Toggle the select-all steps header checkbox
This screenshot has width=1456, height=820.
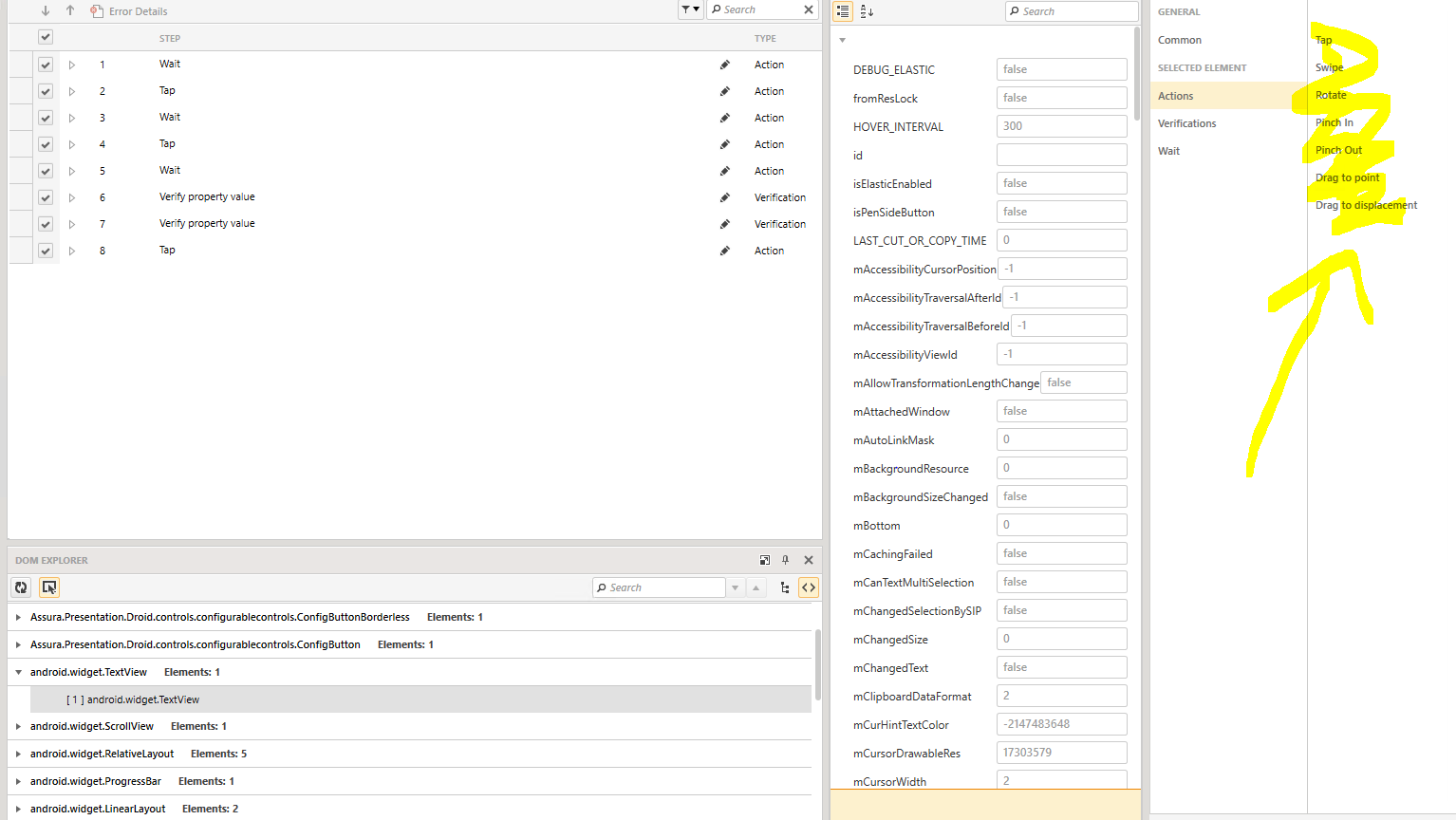[46, 37]
